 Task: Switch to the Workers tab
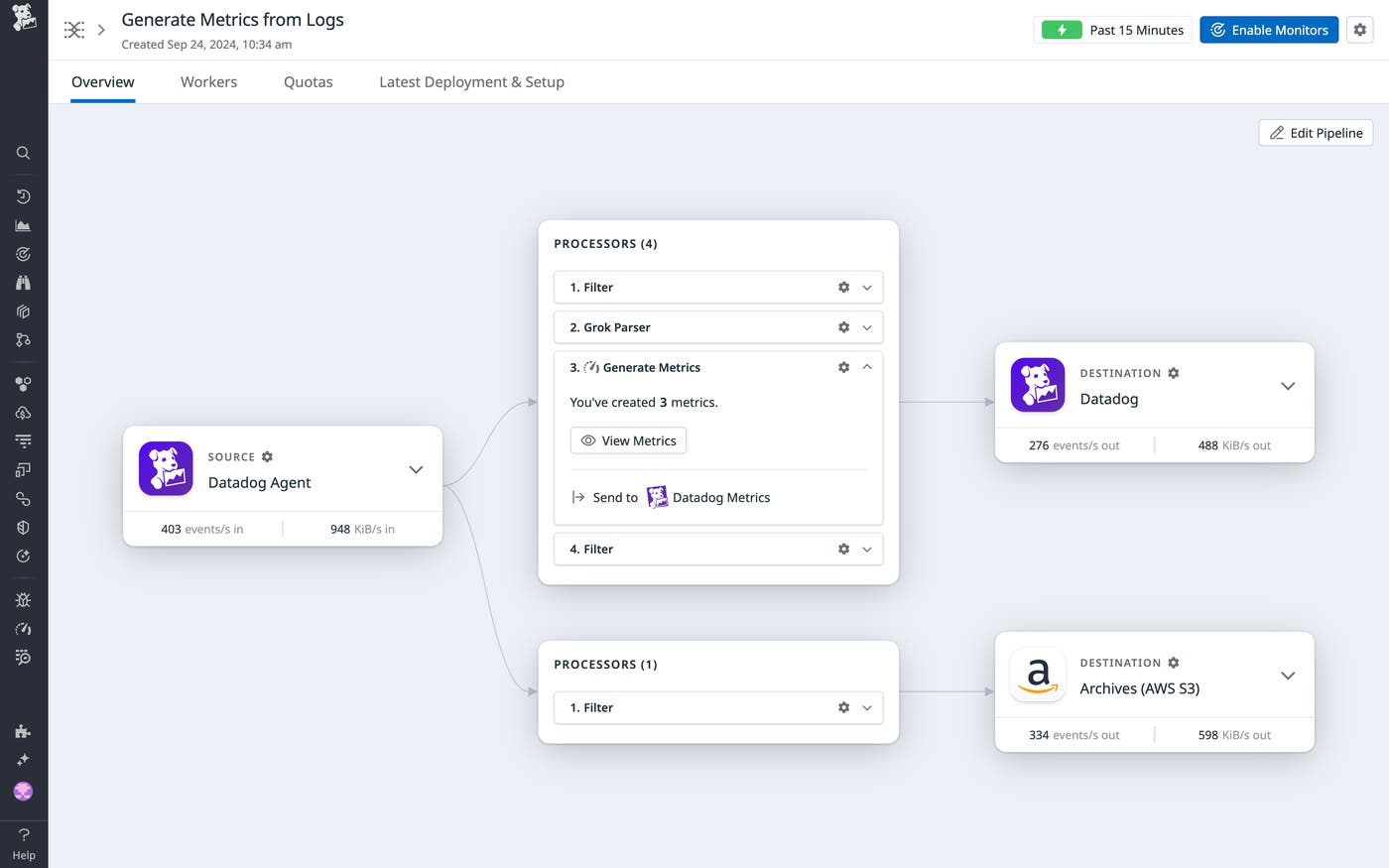click(x=208, y=82)
